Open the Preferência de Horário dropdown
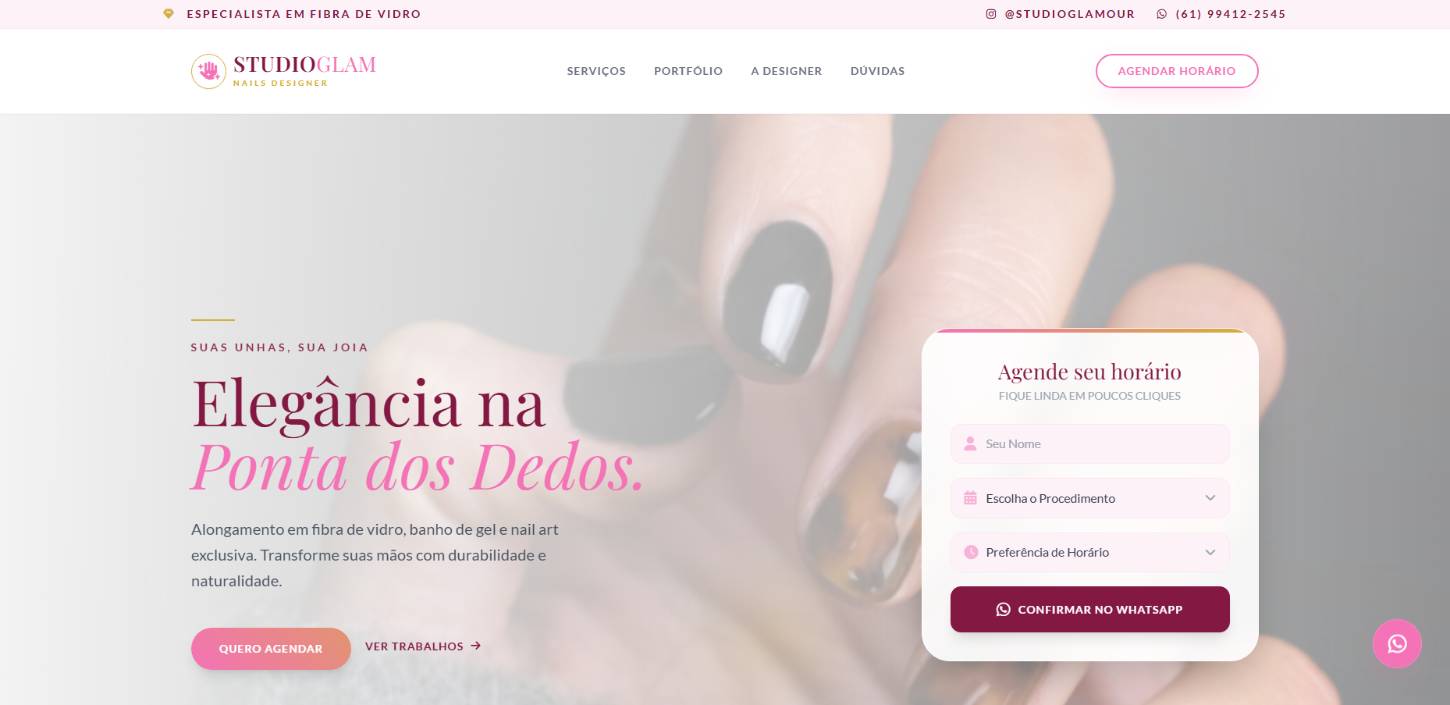Screen dimensions: 1450x705 [1090, 552]
